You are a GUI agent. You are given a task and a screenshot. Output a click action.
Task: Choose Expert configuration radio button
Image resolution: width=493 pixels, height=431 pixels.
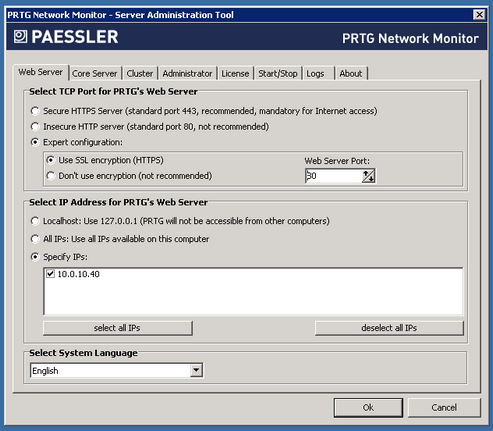[35, 142]
